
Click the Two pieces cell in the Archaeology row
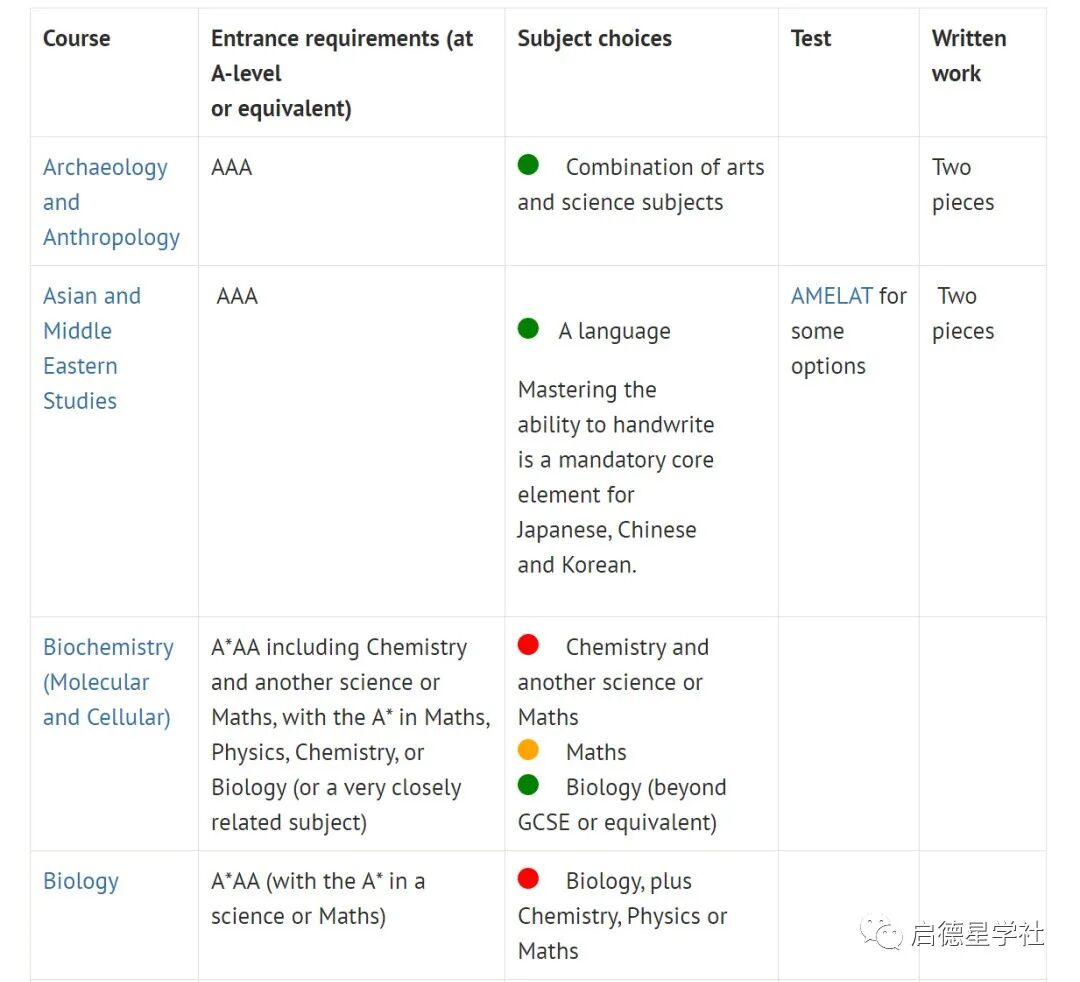click(962, 185)
